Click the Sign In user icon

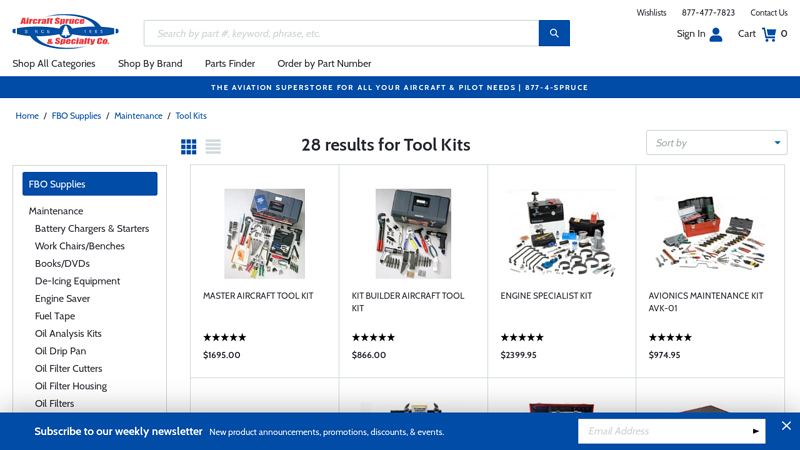point(716,34)
